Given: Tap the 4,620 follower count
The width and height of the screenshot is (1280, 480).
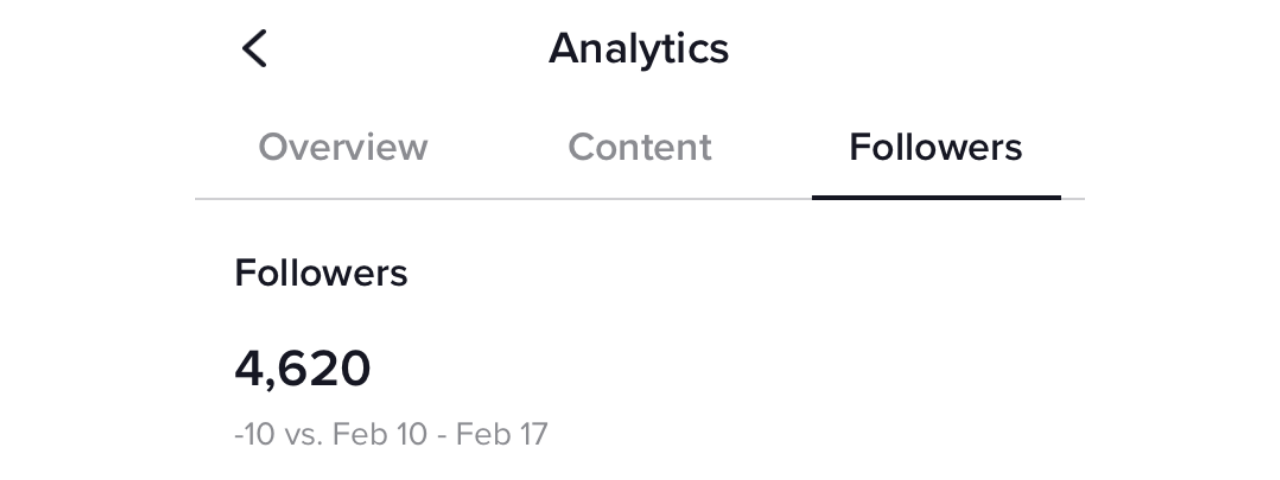Looking at the screenshot, I should pos(302,368).
